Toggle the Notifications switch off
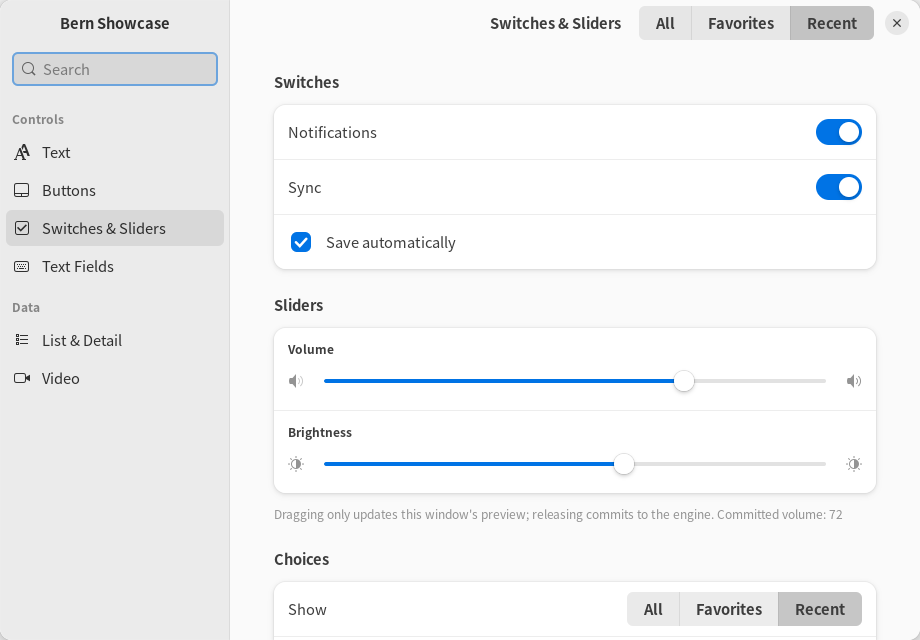Screen dimensions: 920x640 [x=838, y=133]
